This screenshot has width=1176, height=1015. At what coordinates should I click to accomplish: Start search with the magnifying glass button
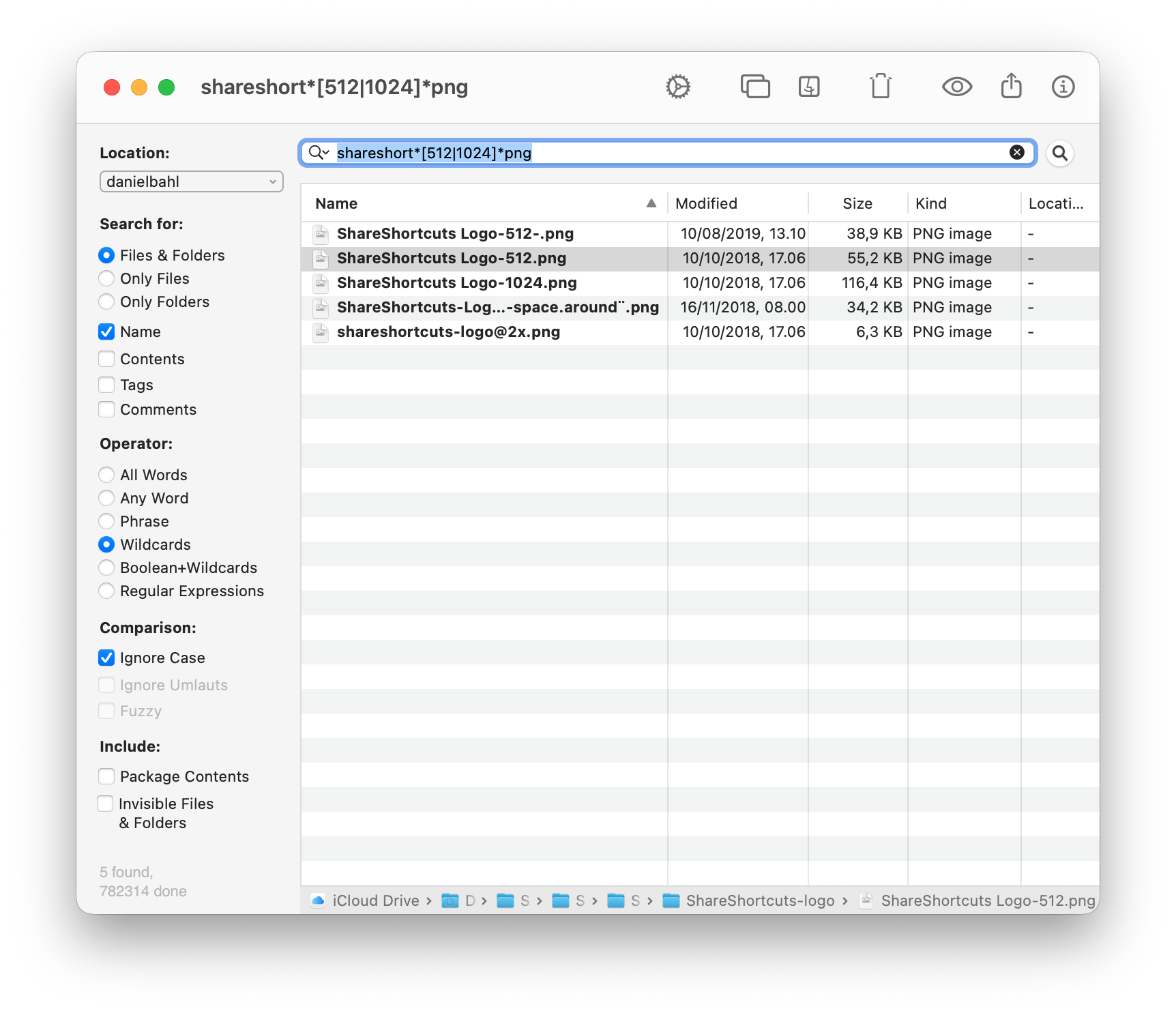(1059, 153)
